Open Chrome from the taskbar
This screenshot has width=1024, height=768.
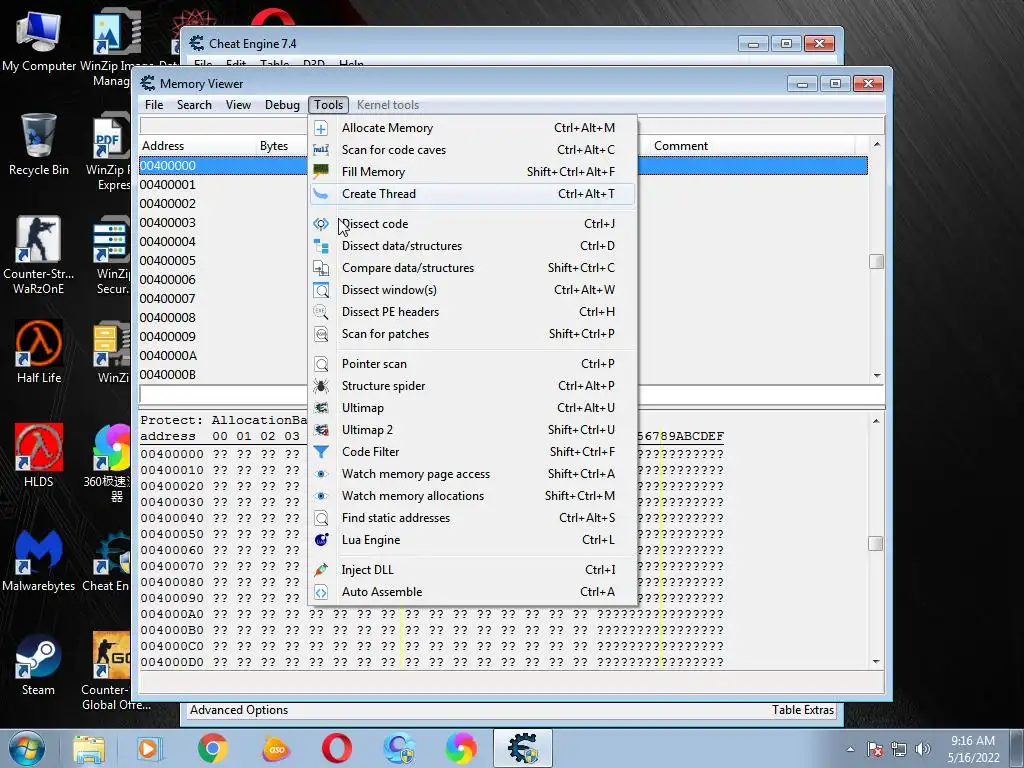[212, 748]
